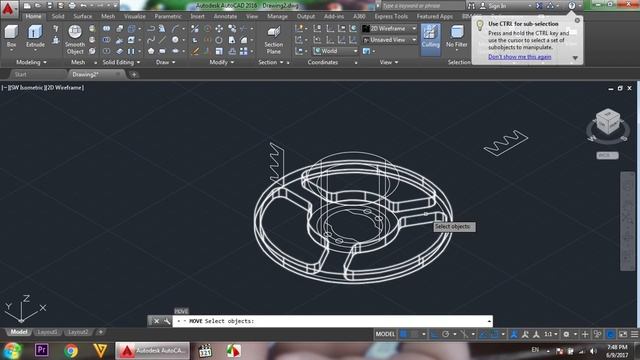The image size is (640, 360).
Task: Expand the Solid Editing panel dropdown
Action: (x=121, y=62)
